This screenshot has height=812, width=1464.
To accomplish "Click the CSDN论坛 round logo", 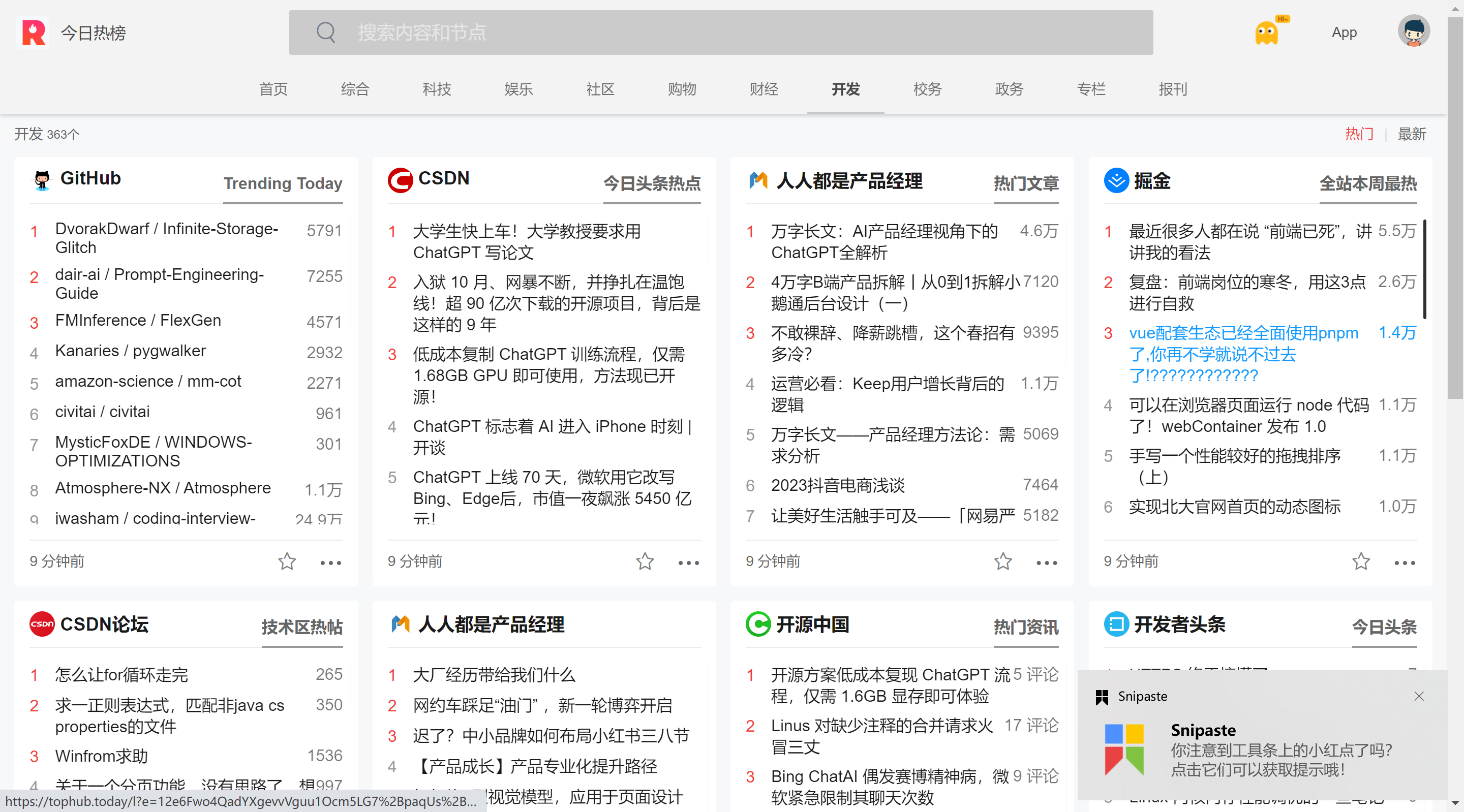I will [x=42, y=623].
